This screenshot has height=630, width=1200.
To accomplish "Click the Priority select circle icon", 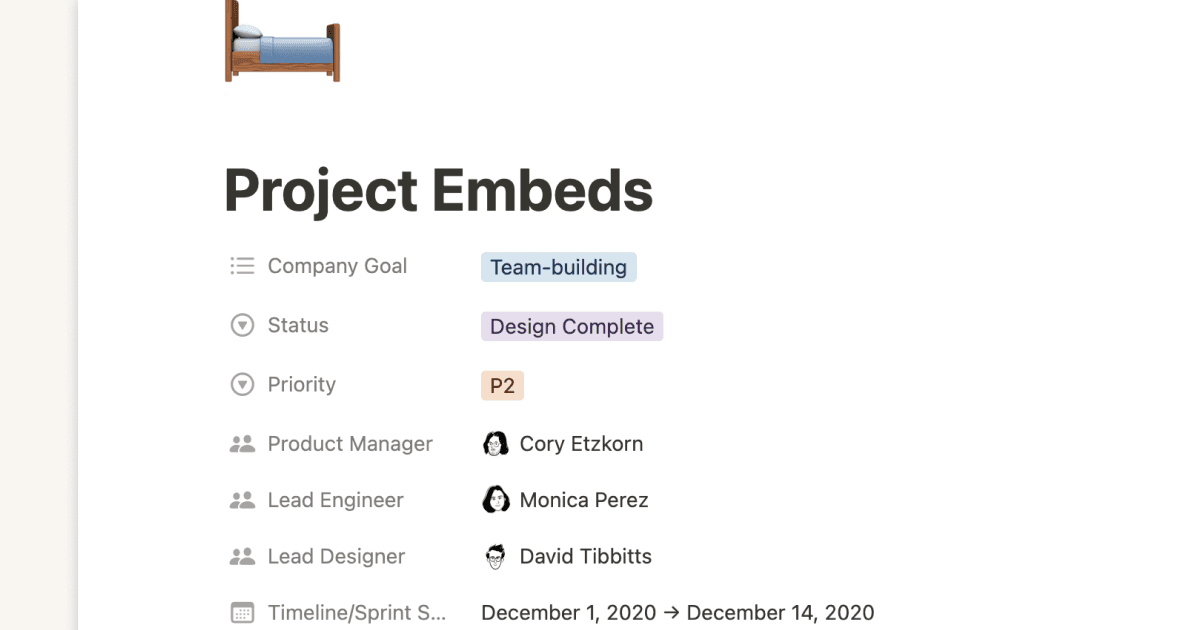I will [242, 384].
